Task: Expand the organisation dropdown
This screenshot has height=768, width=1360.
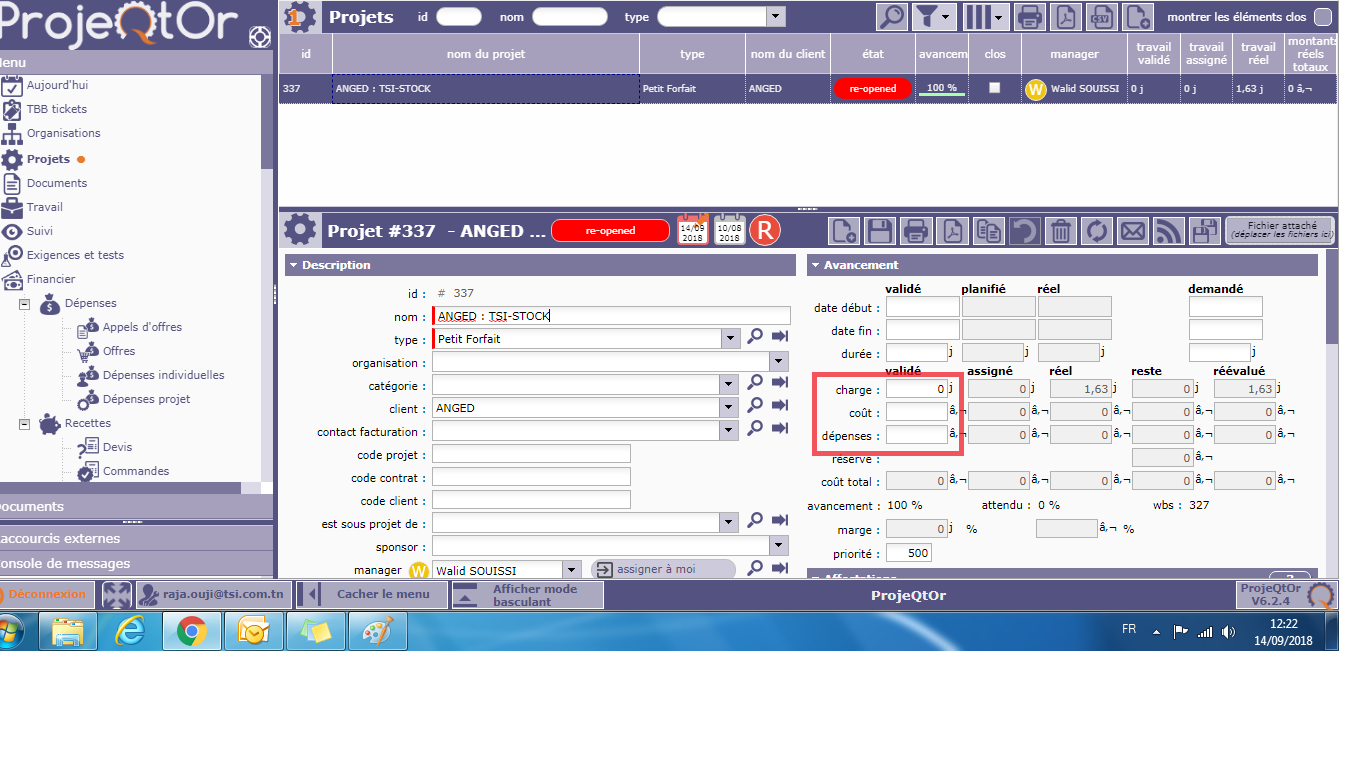Action: coord(780,362)
